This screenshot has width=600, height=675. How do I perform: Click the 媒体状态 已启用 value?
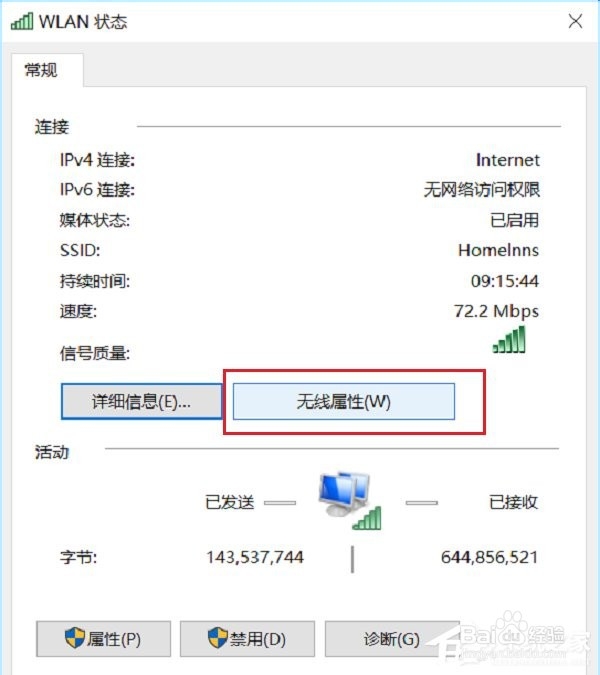coord(515,220)
